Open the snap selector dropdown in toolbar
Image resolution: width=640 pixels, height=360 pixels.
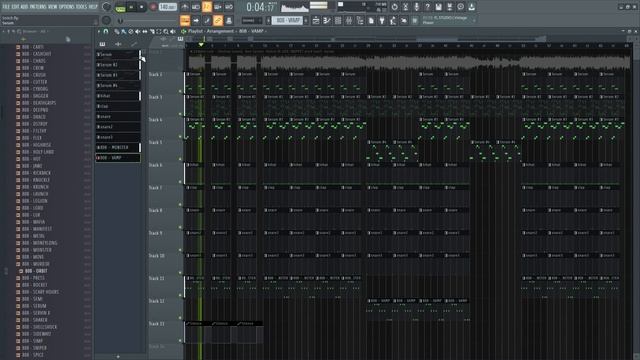pos(252,20)
